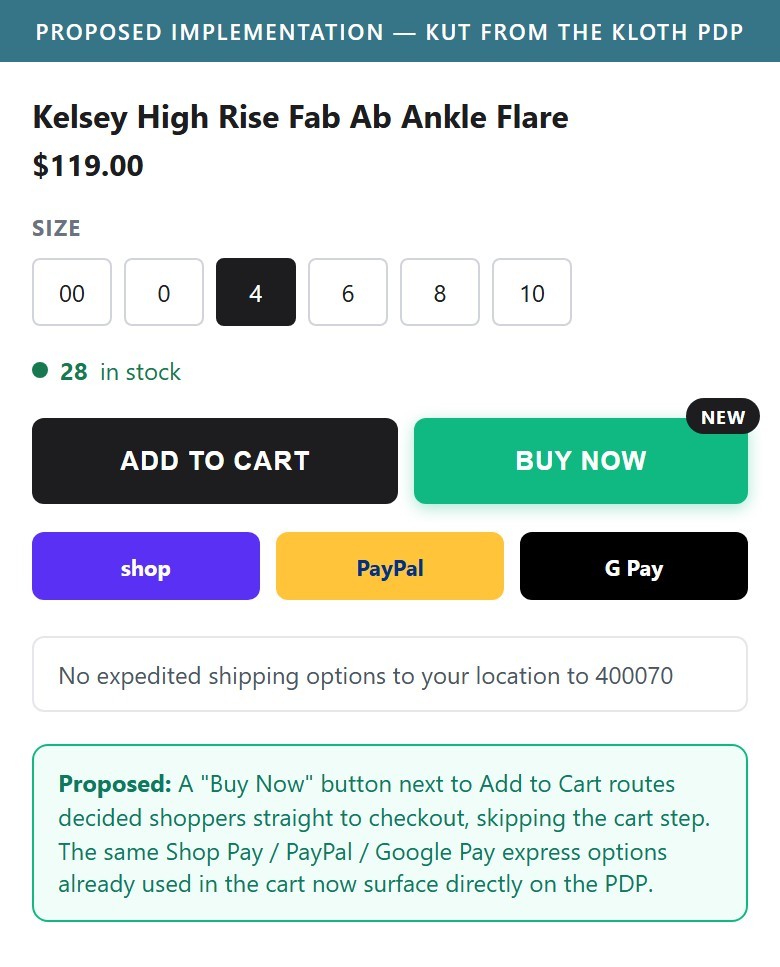This screenshot has height=967, width=780.
Task: Click the SIZE label
Action: (56, 228)
